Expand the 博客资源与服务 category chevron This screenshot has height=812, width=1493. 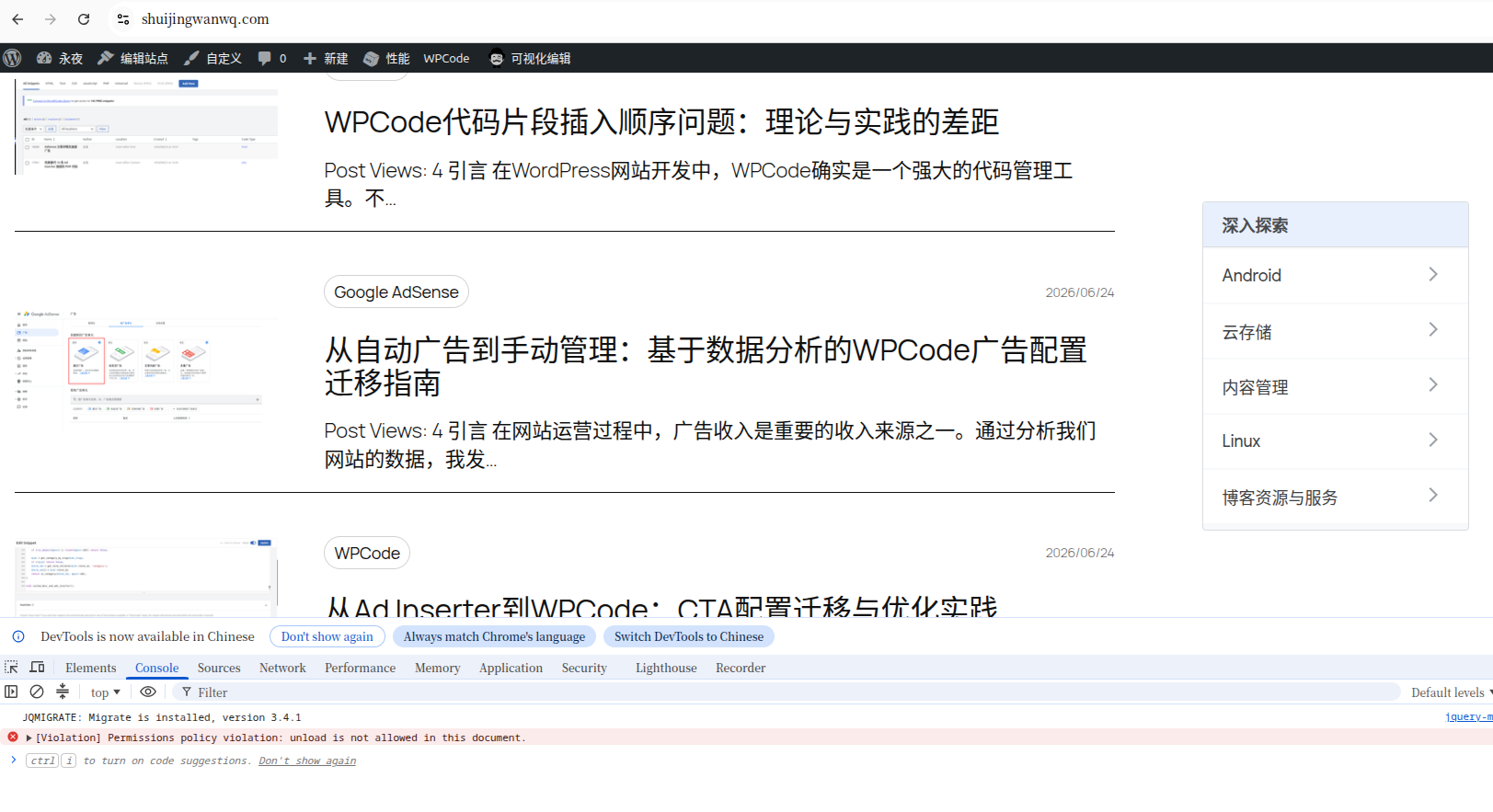point(1433,495)
